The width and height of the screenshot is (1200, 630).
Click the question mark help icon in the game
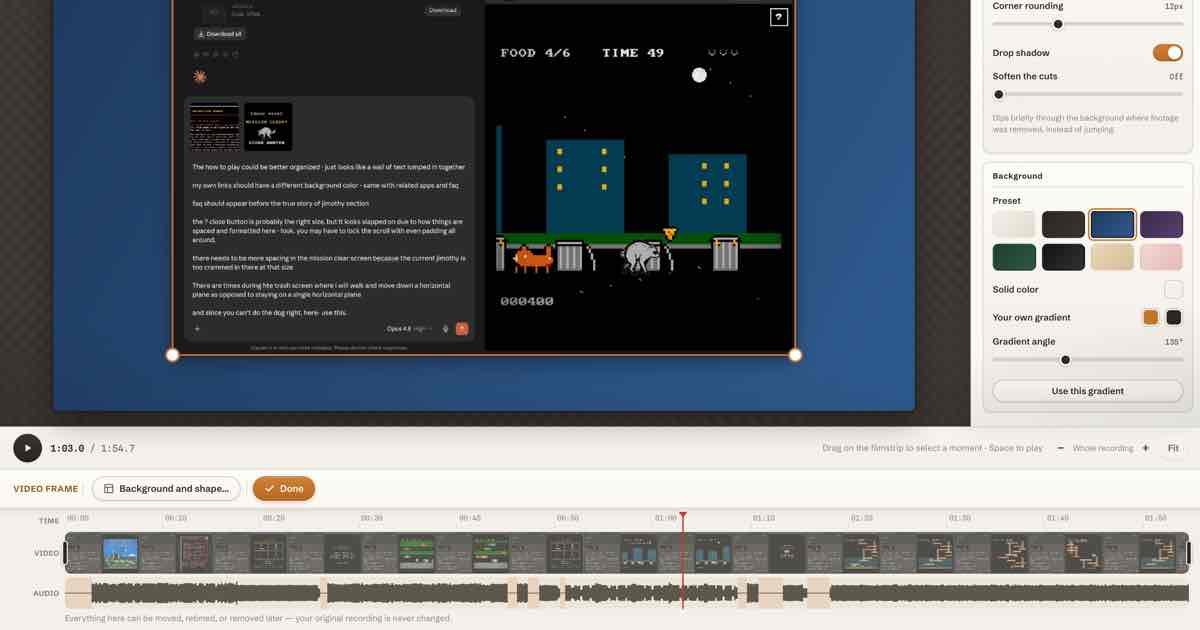779,17
